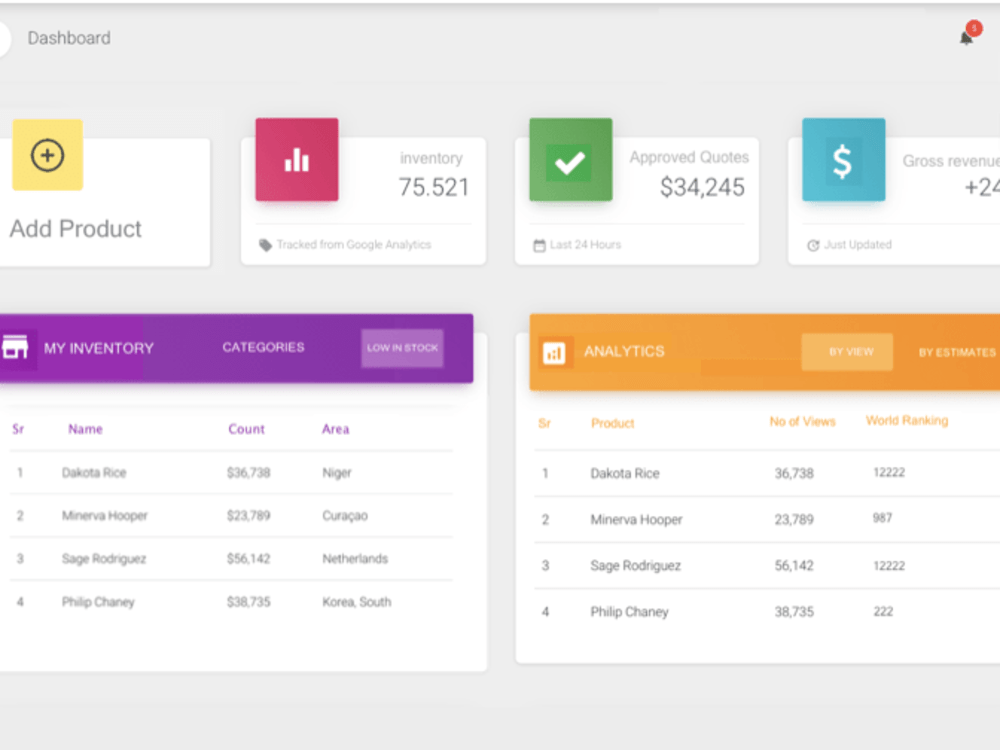Click the Name column header in inventory table
Image resolution: width=1000 pixels, height=750 pixels.
[x=85, y=429]
